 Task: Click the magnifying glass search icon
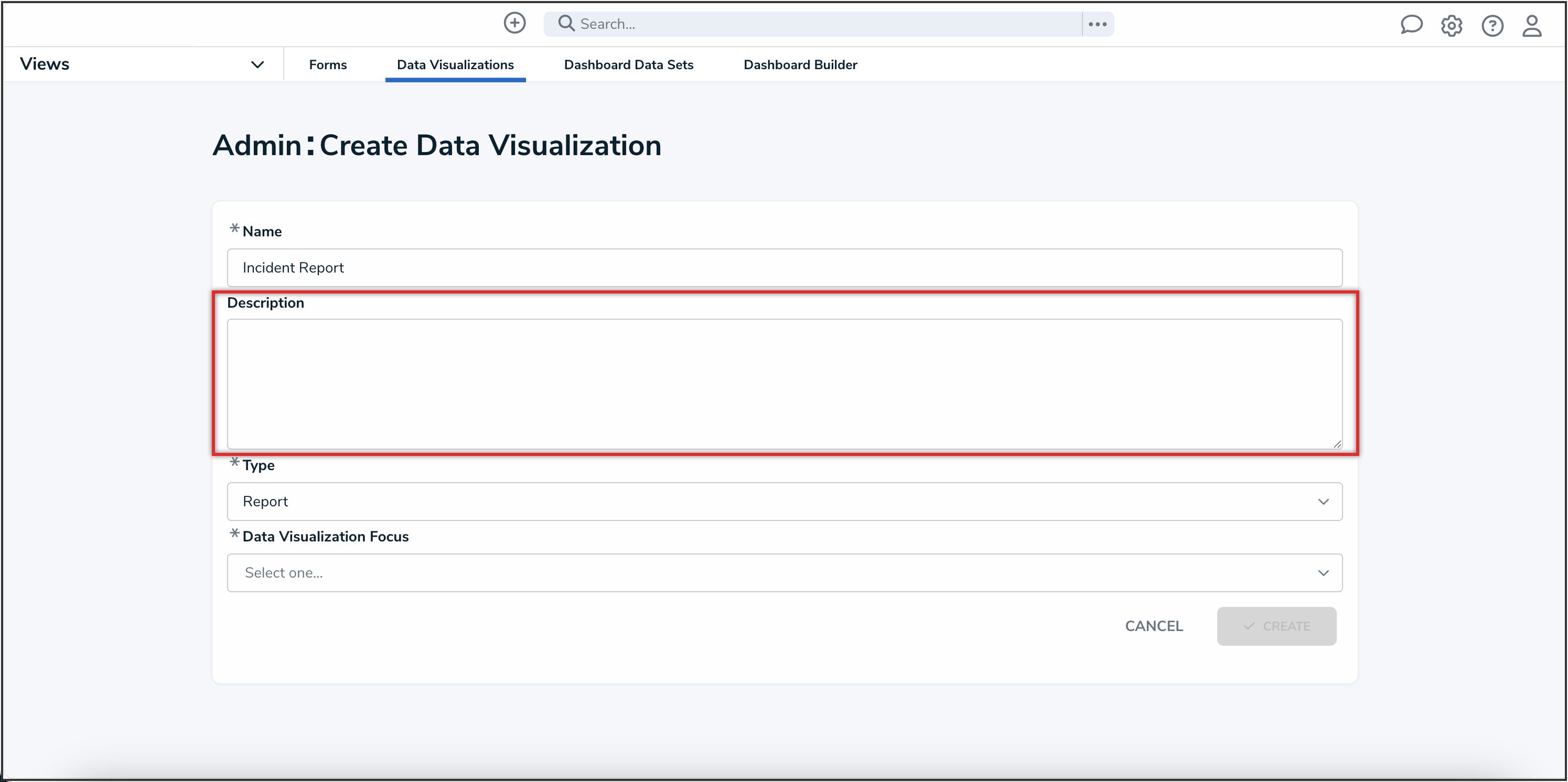point(566,23)
